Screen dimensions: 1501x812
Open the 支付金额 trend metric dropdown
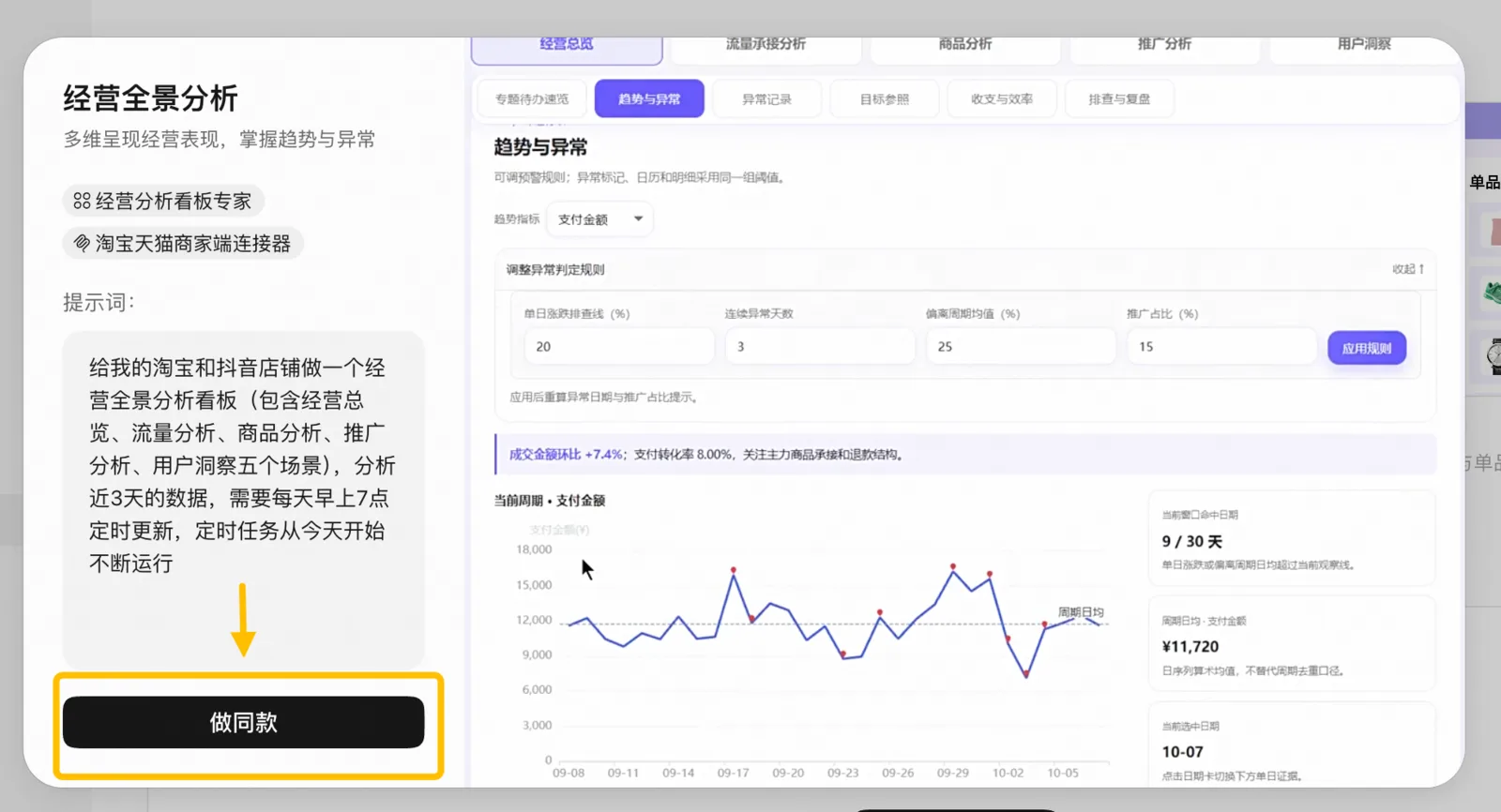pyautogui.click(x=600, y=219)
